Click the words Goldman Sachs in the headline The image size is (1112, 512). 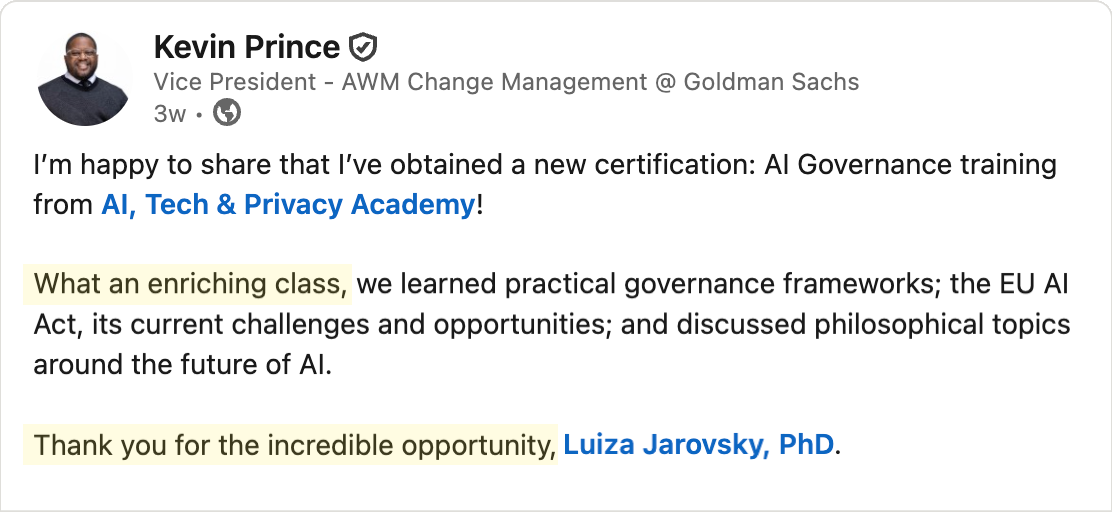[771, 82]
